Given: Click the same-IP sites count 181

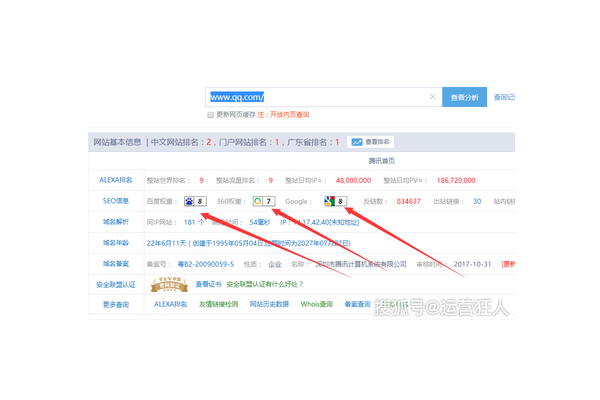Looking at the screenshot, I should coord(189,222).
